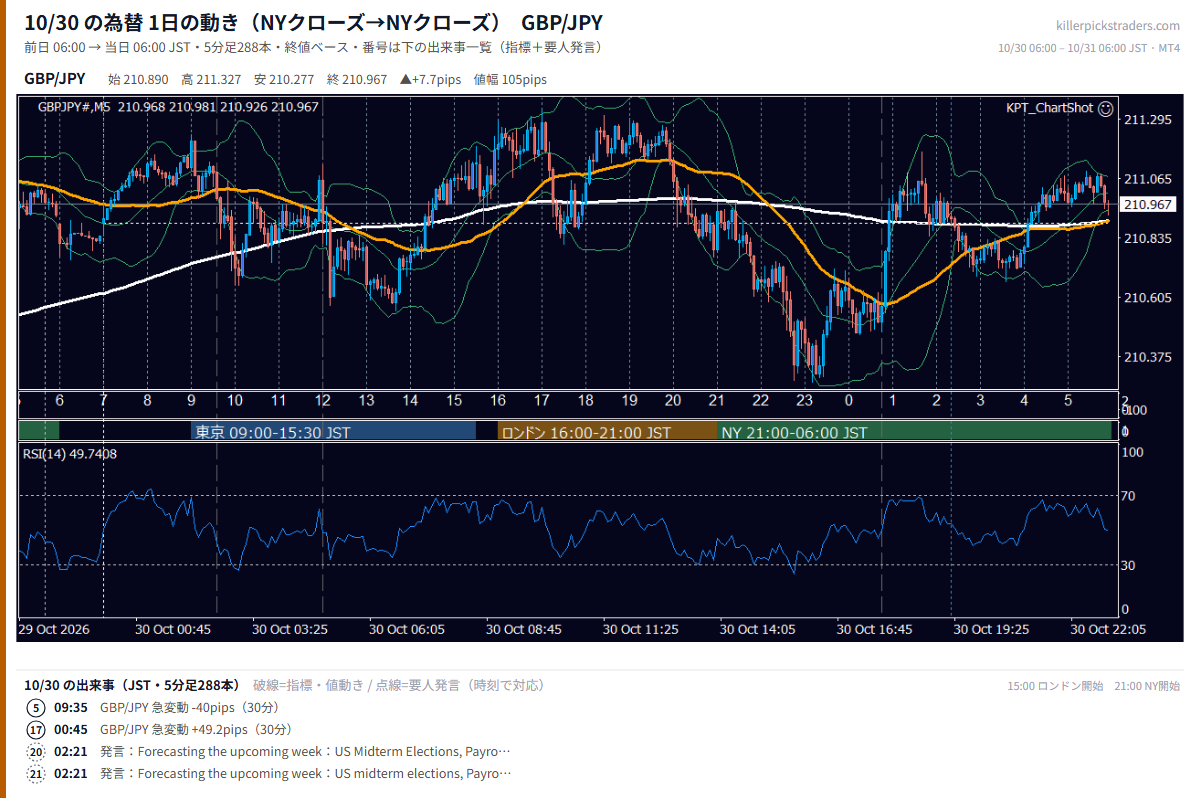
Task: Click the ▲+7.7pips change value
Action: [x=430, y=80]
